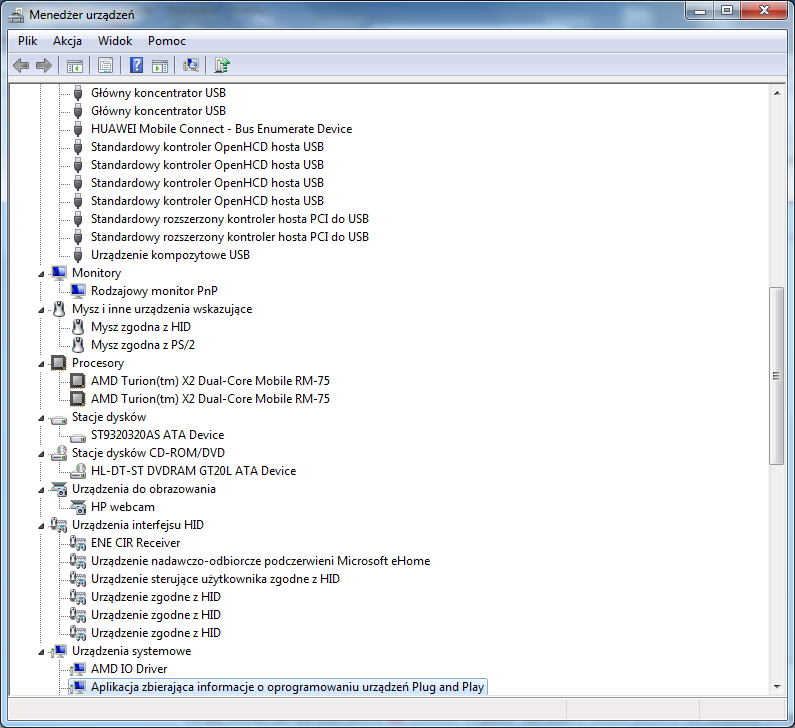Click the Urządzenia do obrazowania camera icon
Image resolution: width=795 pixels, height=728 pixels.
(59, 489)
